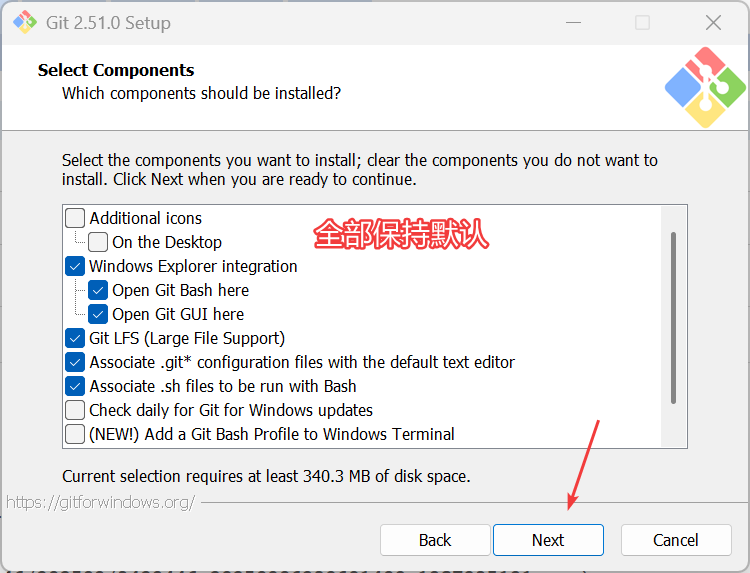
Task: Turn off Git LFS (Large File Support)
Action: (75, 338)
